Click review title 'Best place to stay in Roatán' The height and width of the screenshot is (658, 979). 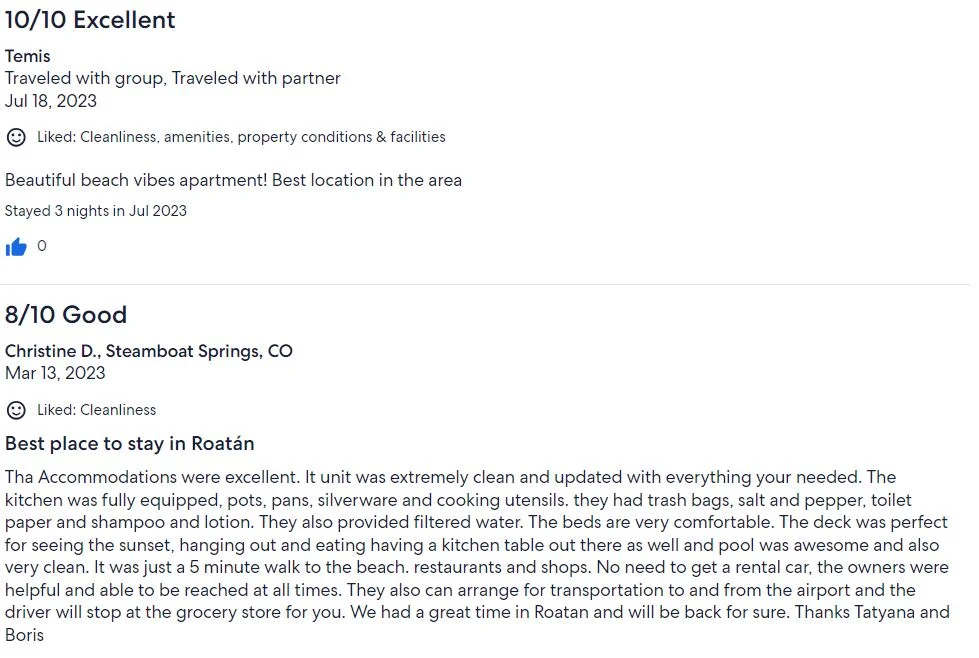(x=130, y=444)
